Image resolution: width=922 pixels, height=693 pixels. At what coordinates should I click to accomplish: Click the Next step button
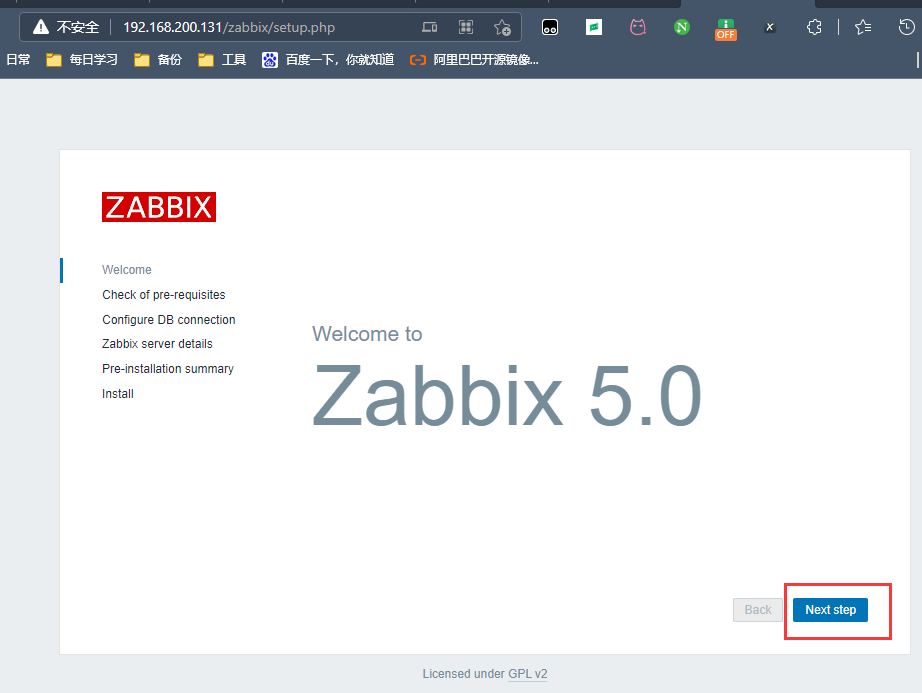[x=830, y=609]
